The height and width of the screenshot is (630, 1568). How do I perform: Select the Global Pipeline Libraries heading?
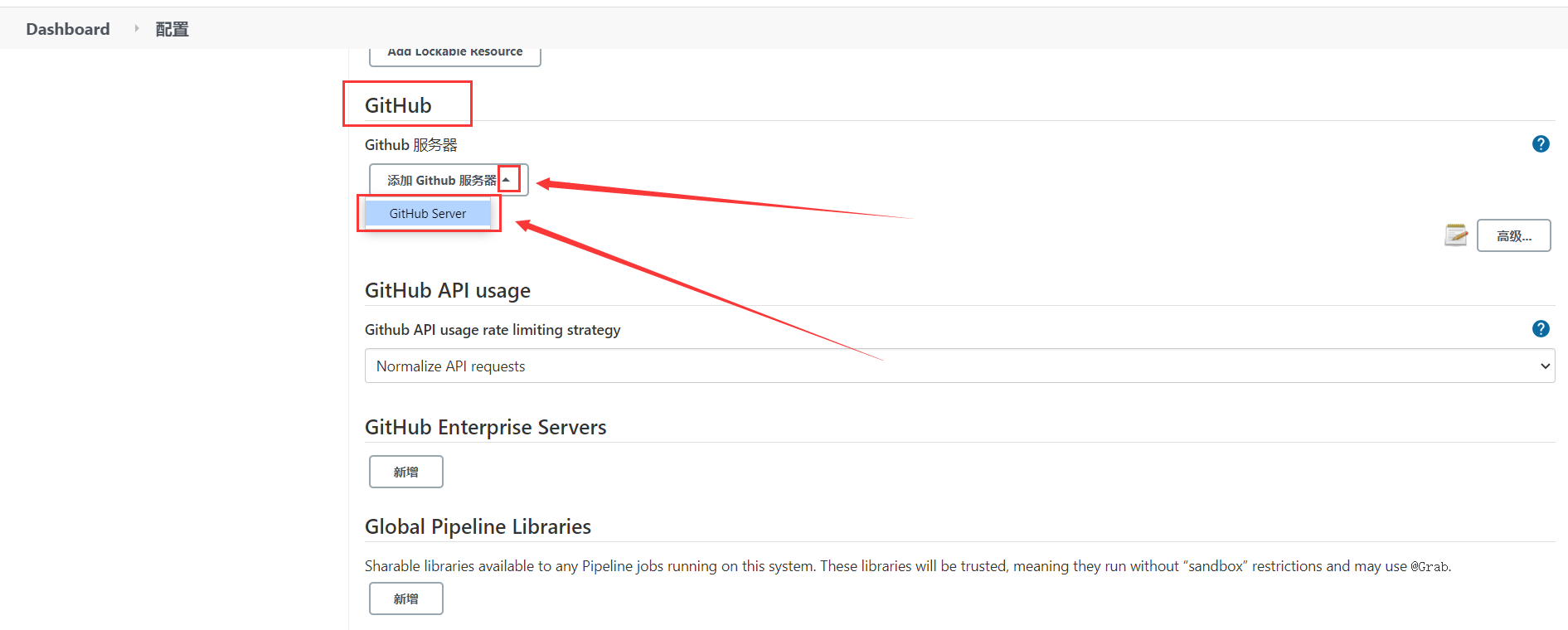pos(478,527)
